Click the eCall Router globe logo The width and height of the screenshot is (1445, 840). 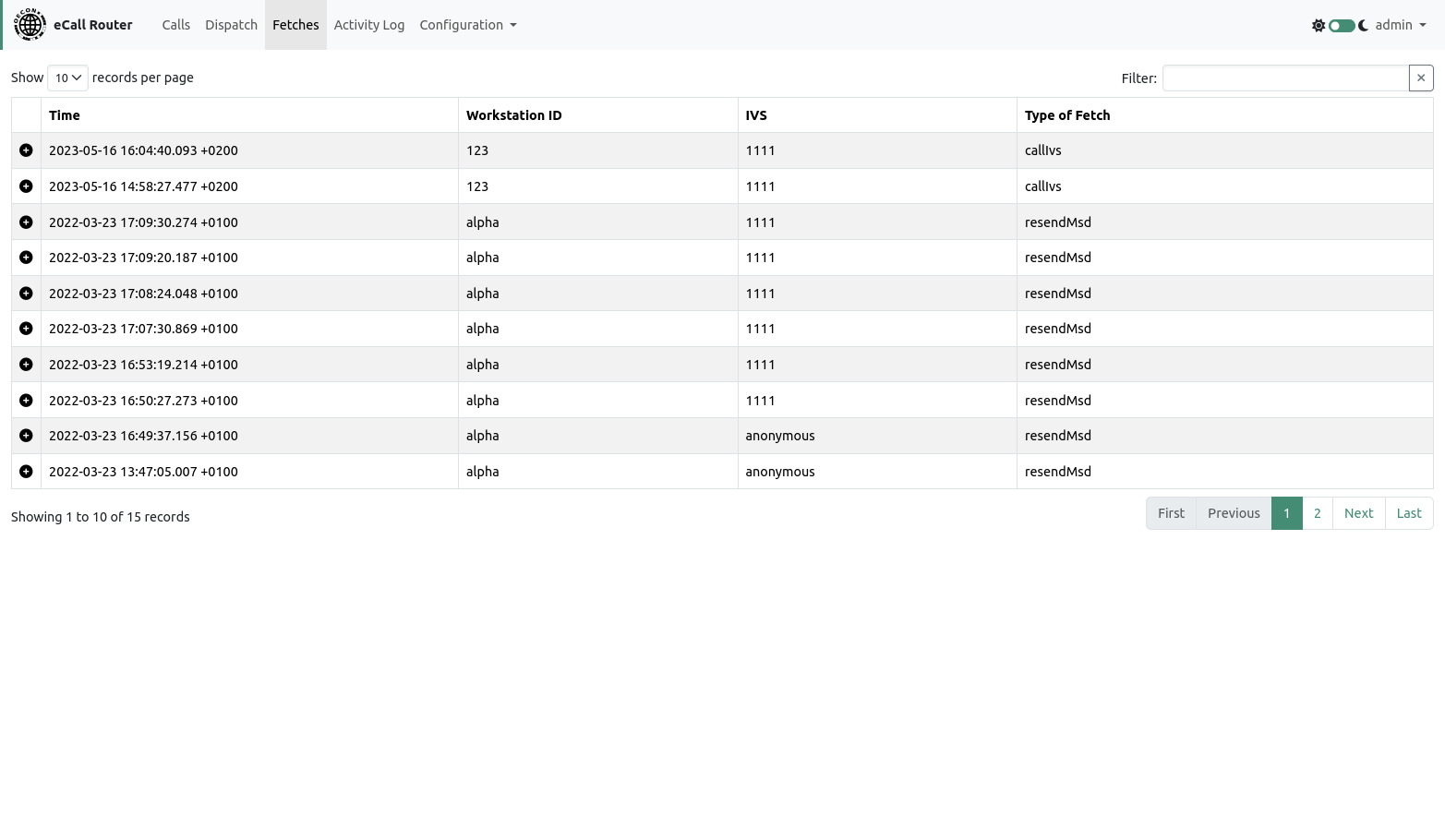pos(30,25)
